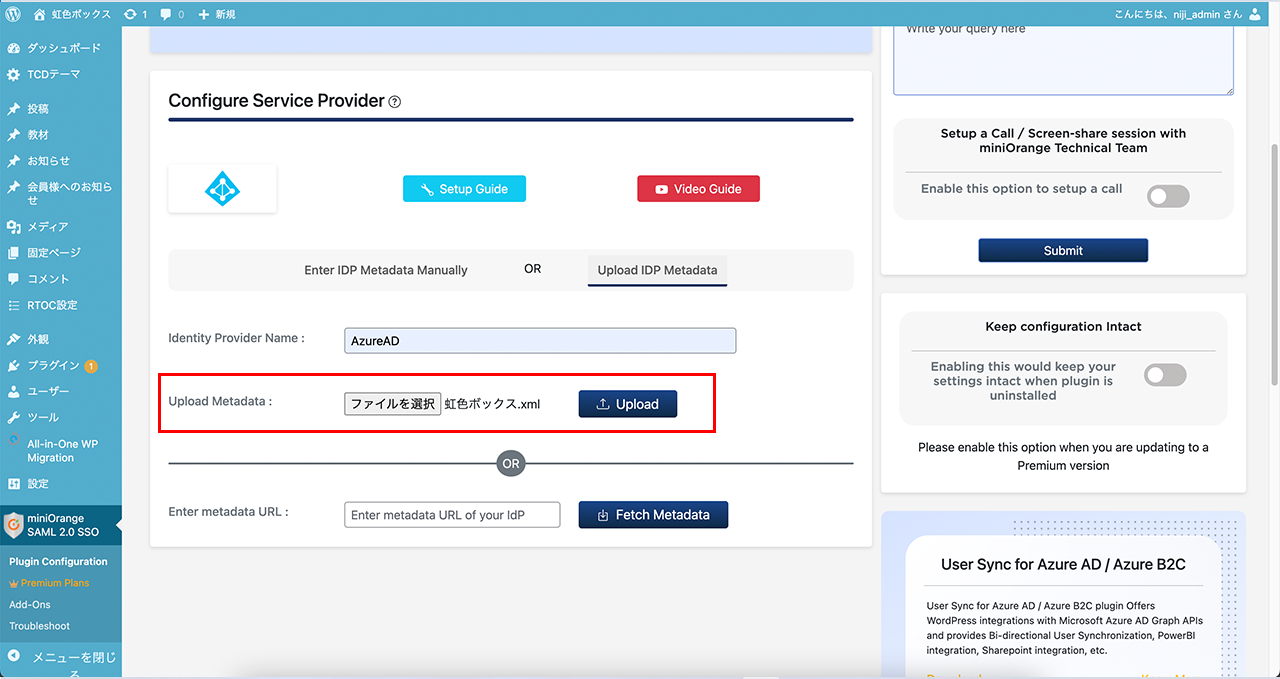Screen dimensions: 1280x679
Task: Click the + 新規 new content item
Action: 217,14
